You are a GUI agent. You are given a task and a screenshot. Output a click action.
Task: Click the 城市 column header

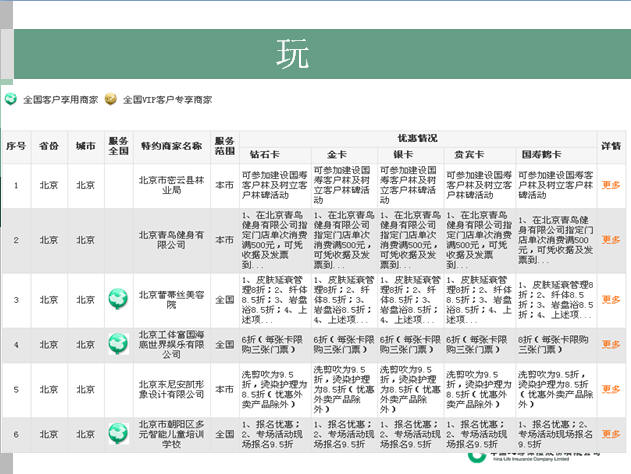point(86,146)
